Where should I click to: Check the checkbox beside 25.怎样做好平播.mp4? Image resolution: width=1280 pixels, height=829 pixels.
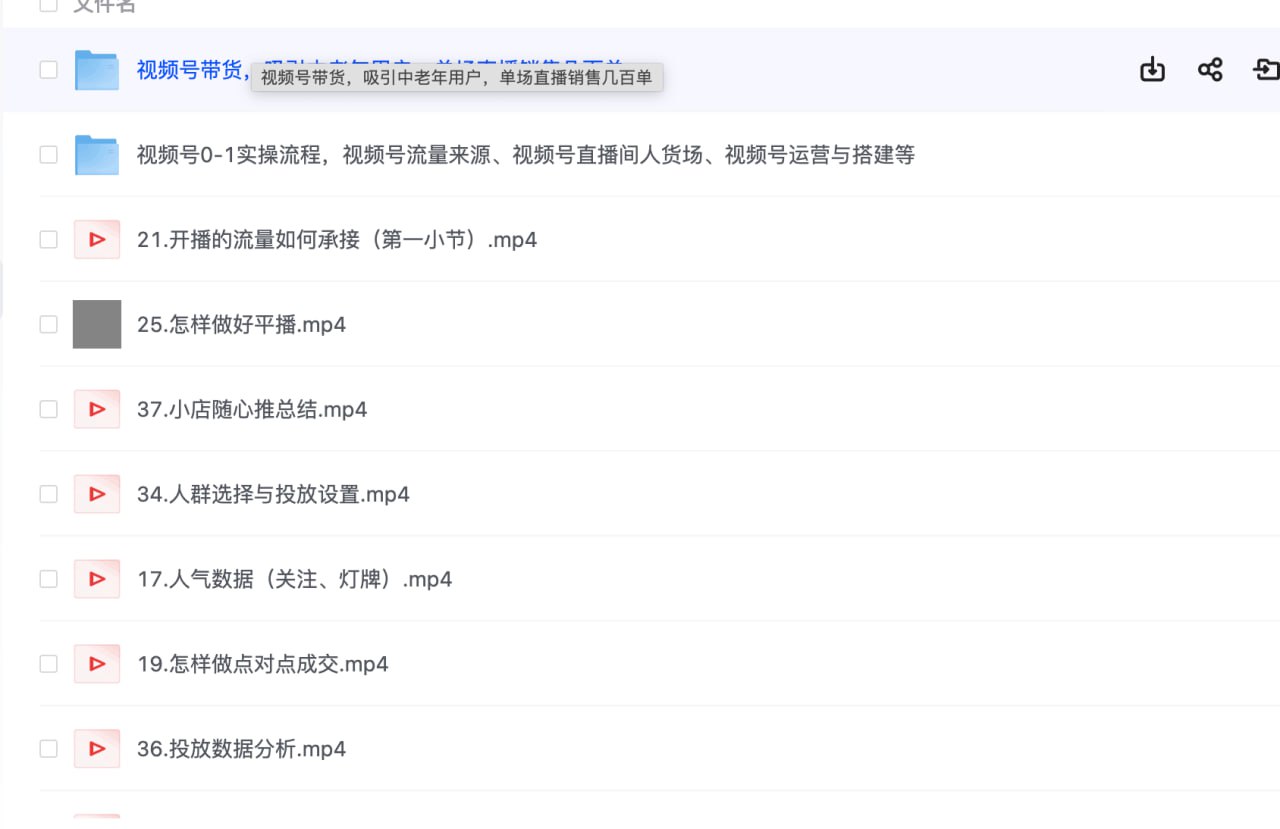pyautogui.click(x=47, y=324)
